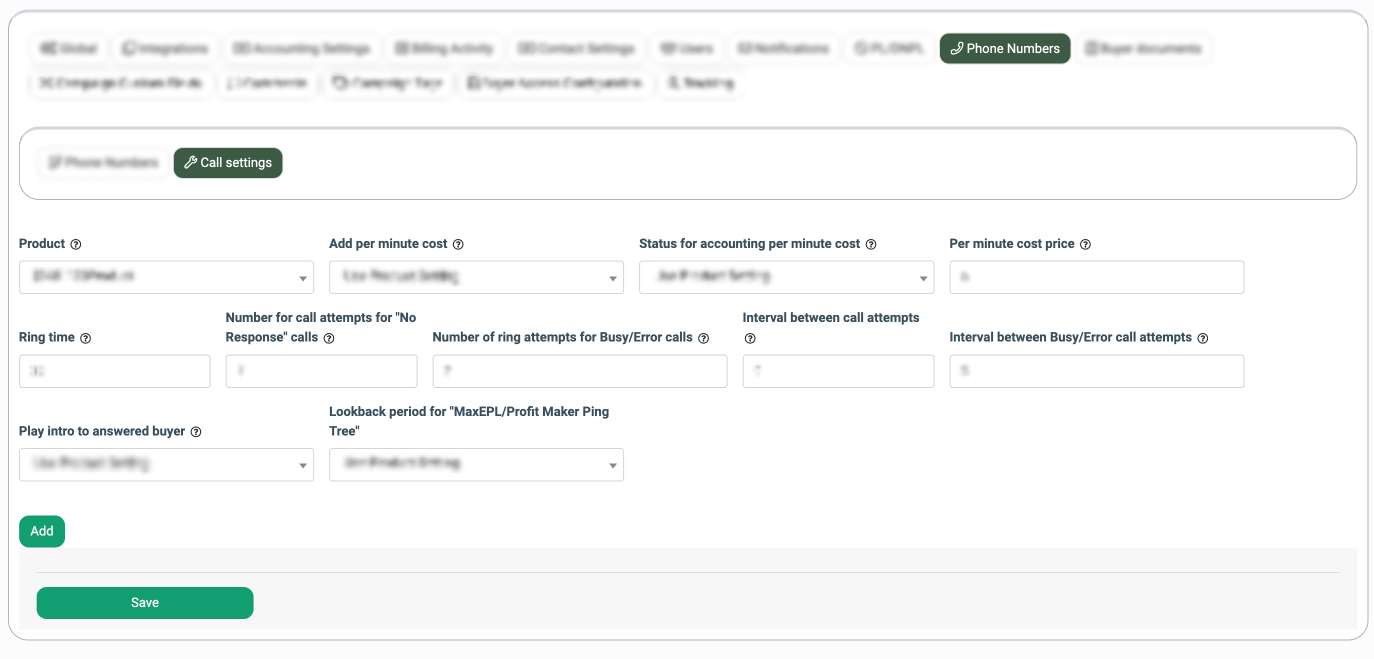Click help icon for Play intro to answered buyer
Screen dimensions: 1374x659
[196, 432]
